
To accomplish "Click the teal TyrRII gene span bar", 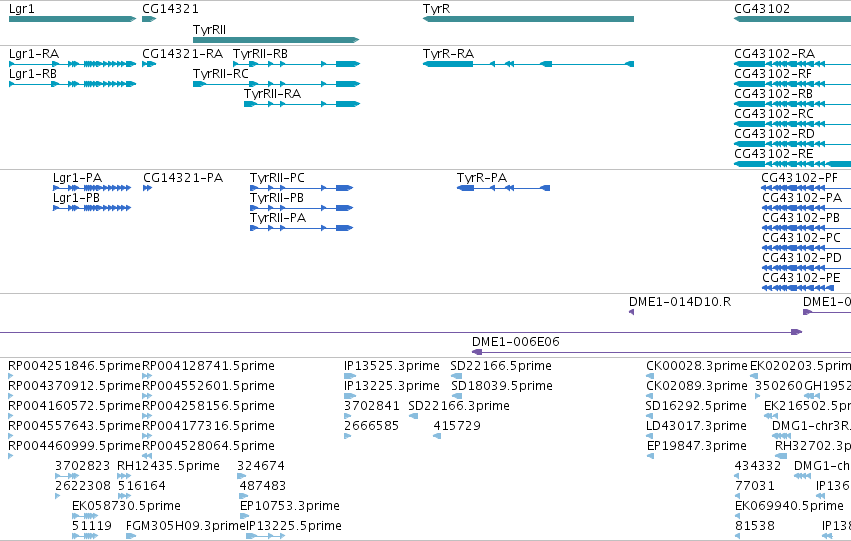I will tap(276, 40).
